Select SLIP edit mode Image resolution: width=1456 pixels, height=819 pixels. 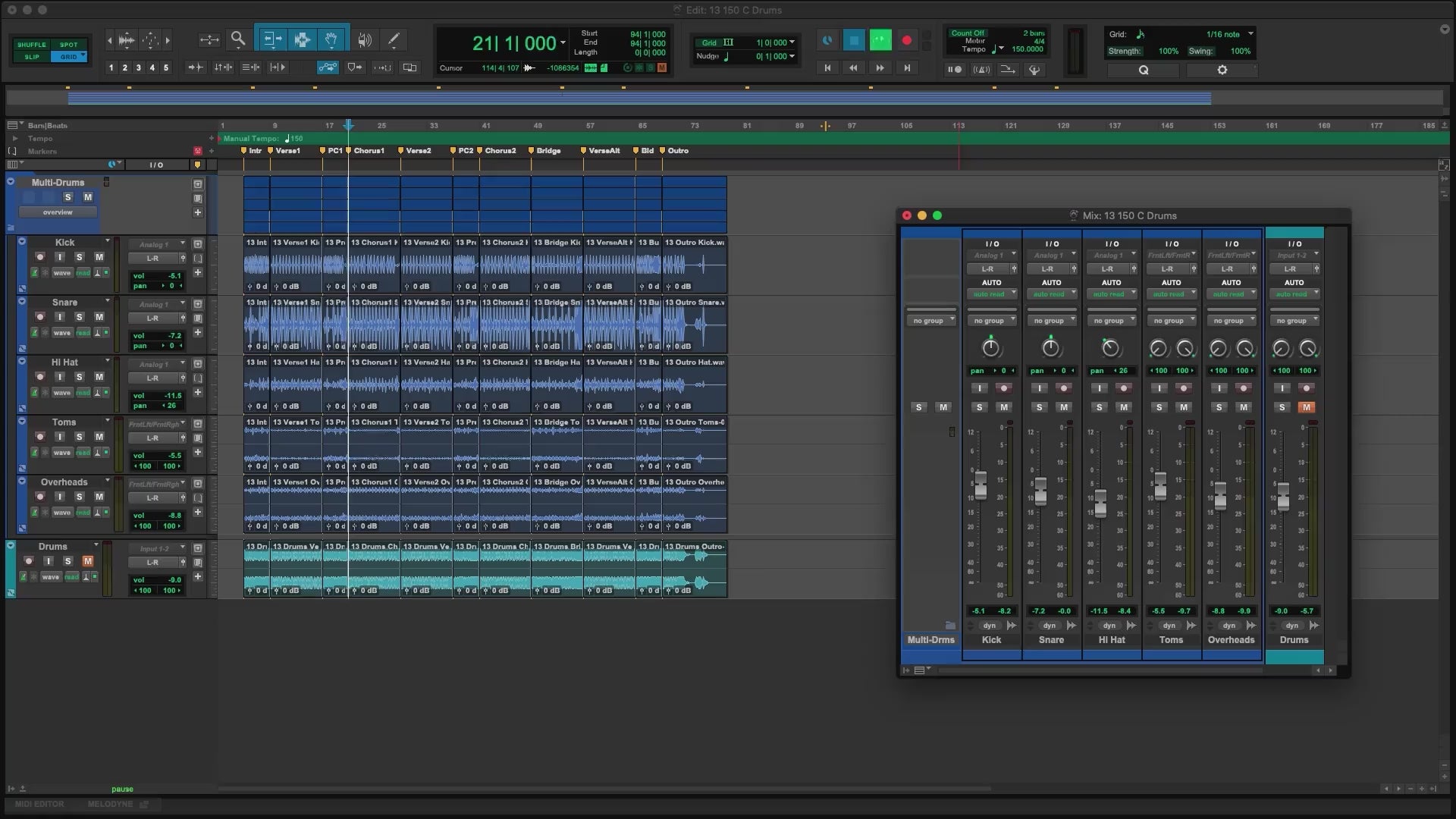(32, 57)
